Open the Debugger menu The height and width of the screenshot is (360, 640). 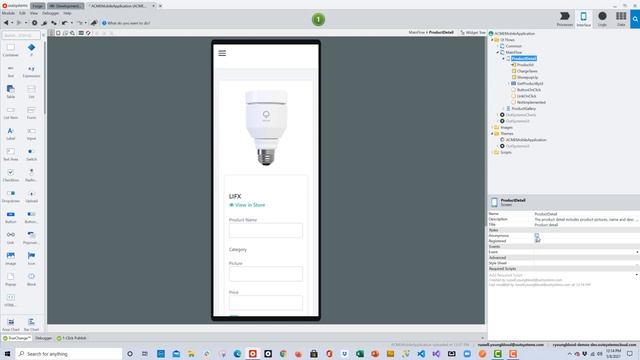pyautogui.click(x=51, y=13)
